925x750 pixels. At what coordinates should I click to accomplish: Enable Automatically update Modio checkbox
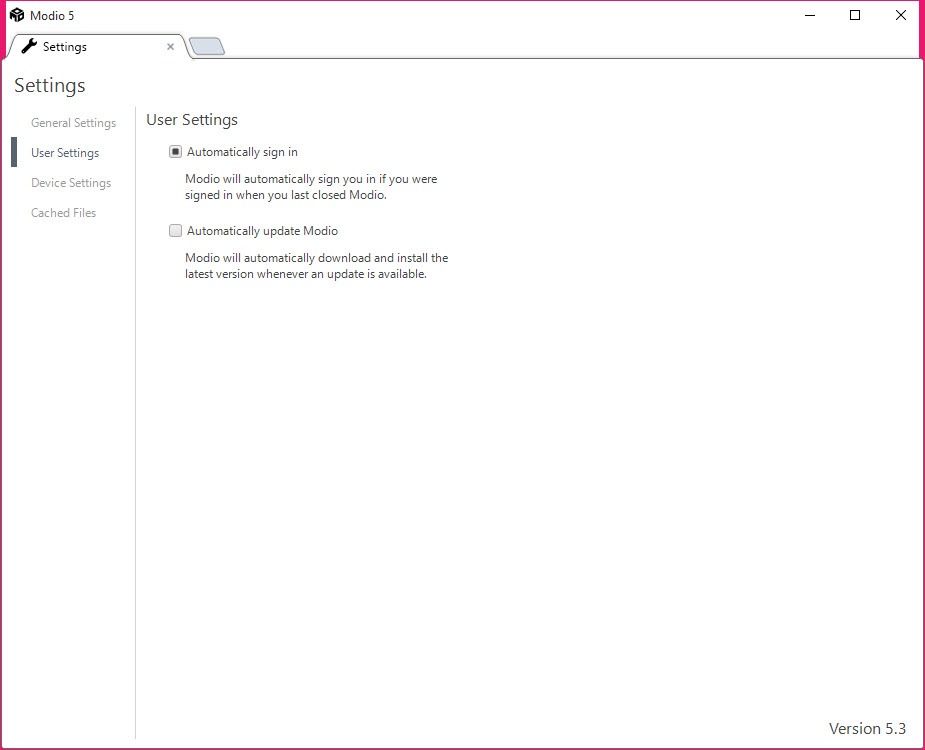pyautogui.click(x=175, y=231)
